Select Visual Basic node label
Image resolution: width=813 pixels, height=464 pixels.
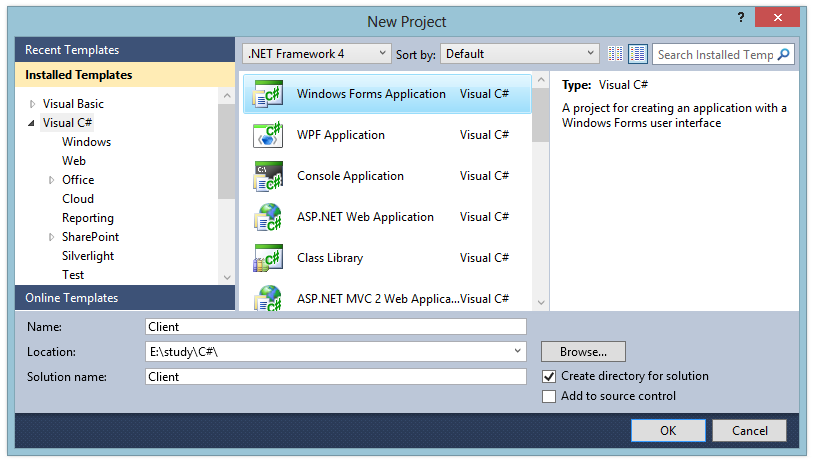point(73,104)
